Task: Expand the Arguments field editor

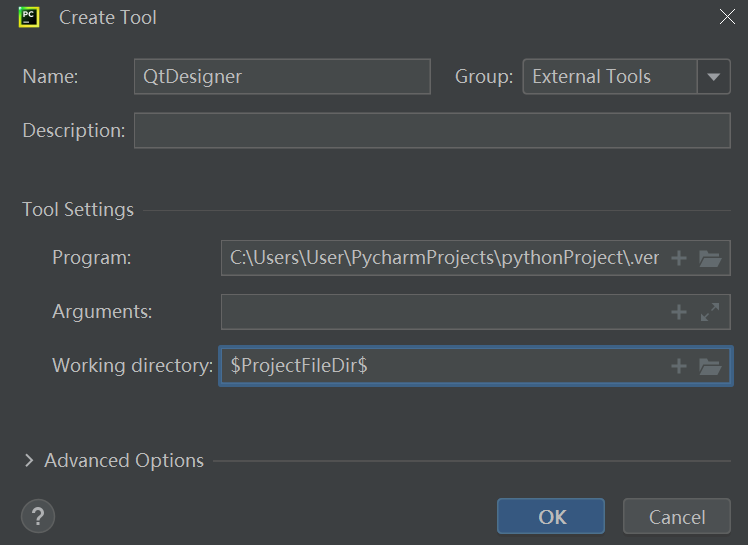Action: (x=710, y=312)
